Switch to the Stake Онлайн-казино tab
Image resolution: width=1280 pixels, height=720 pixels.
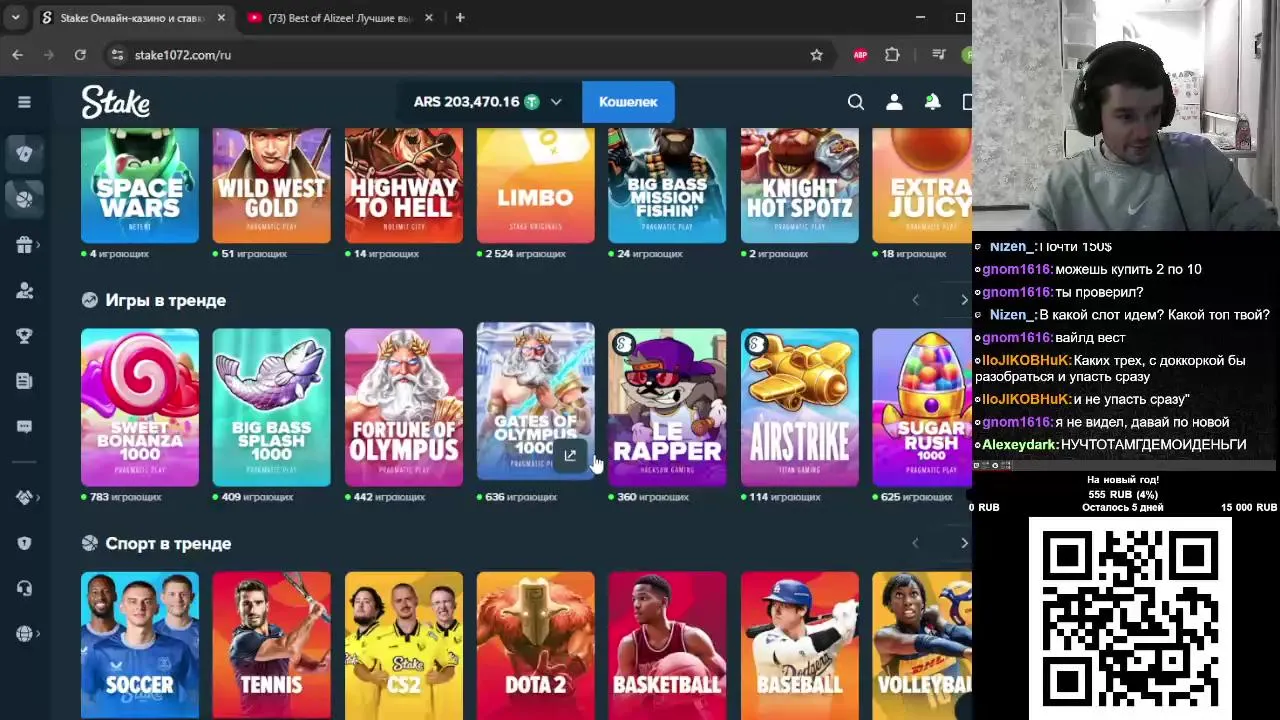coord(133,18)
